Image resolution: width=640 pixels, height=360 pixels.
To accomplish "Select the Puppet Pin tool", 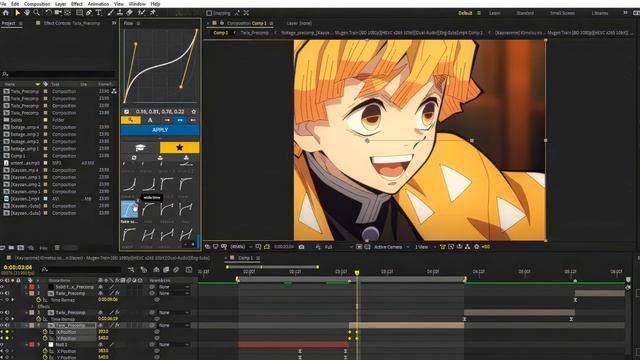I will 153,13.
